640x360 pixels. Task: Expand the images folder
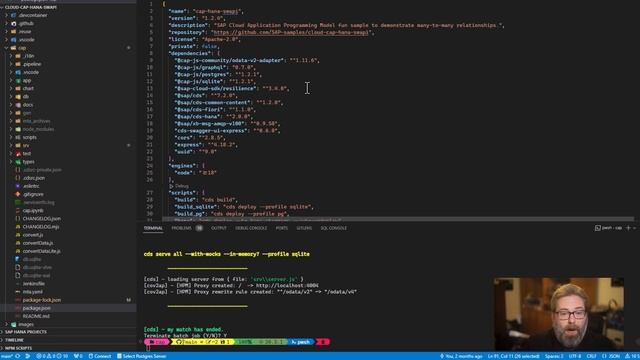click(x=7, y=324)
